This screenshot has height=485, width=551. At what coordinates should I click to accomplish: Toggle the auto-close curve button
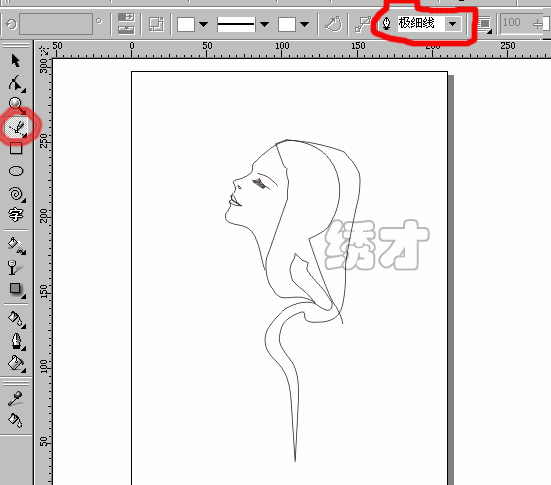[x=333, y=24]
